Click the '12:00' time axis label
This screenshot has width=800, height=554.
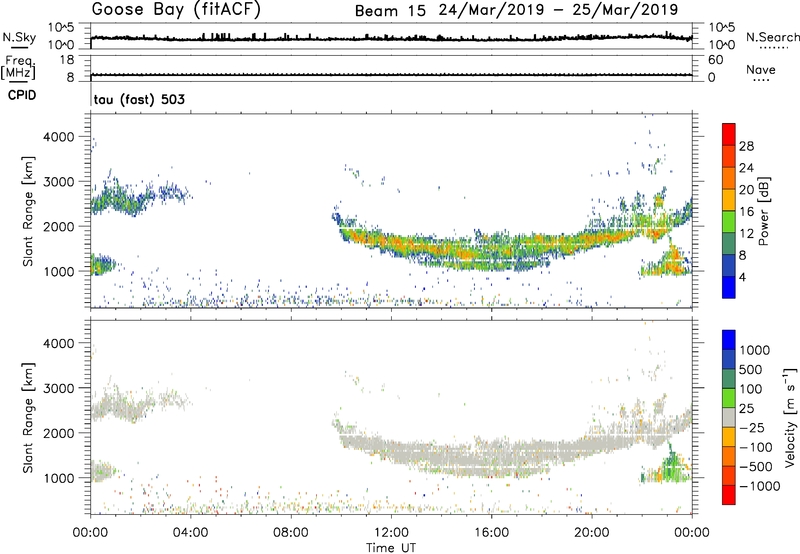click(391, 533)
